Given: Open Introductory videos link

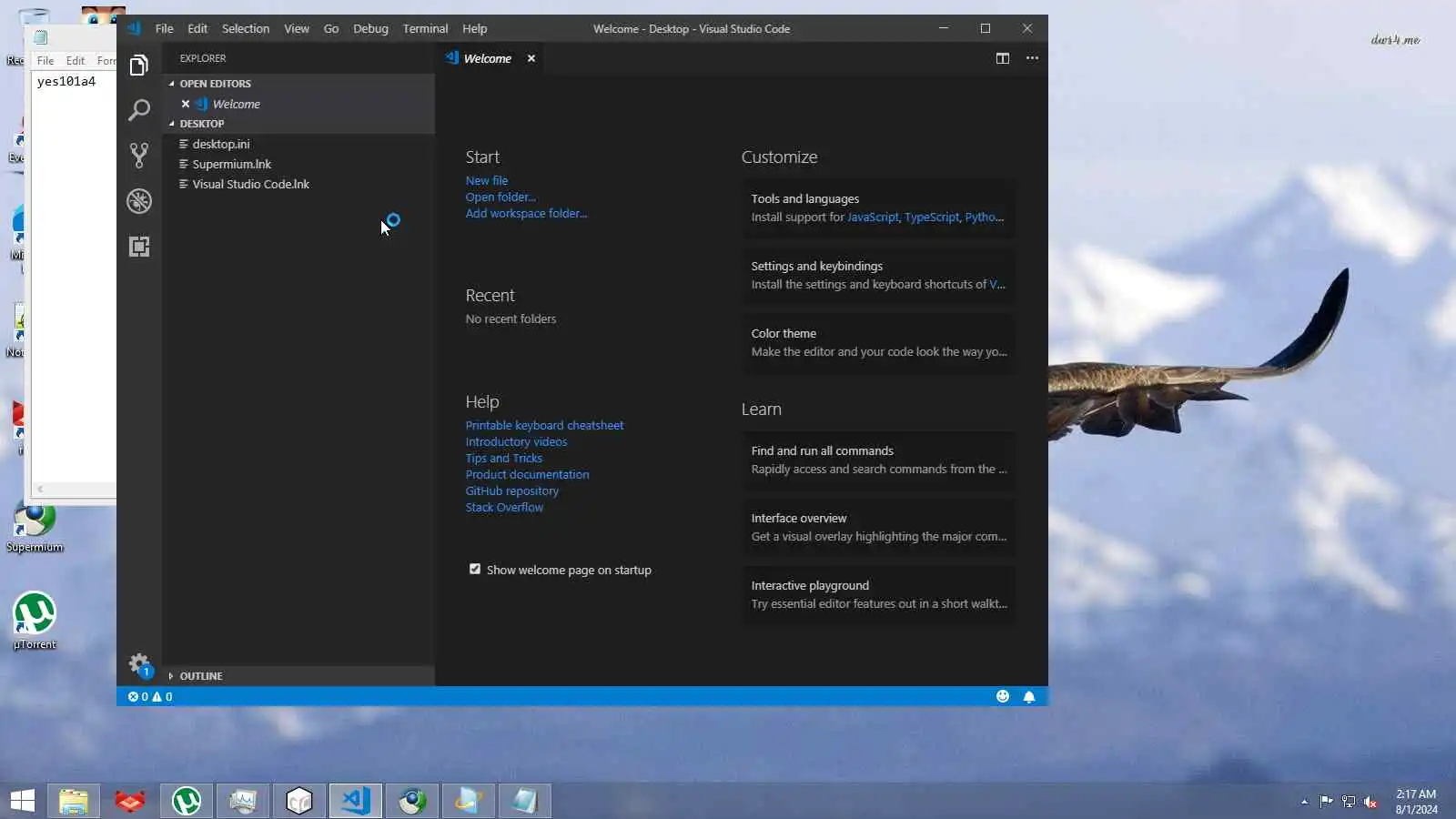Looking at the screenshot, I should coord(516,442).
